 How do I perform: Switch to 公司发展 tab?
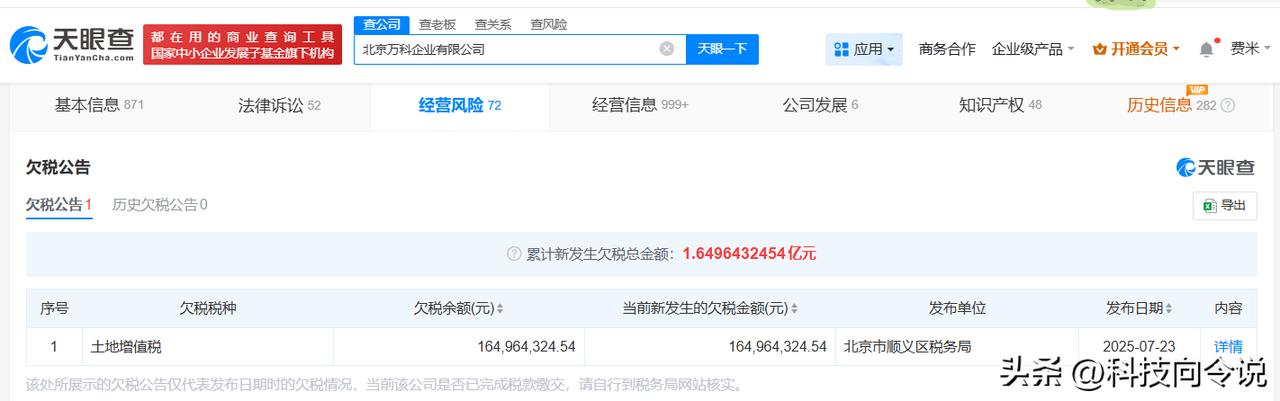tap(820, 105)
